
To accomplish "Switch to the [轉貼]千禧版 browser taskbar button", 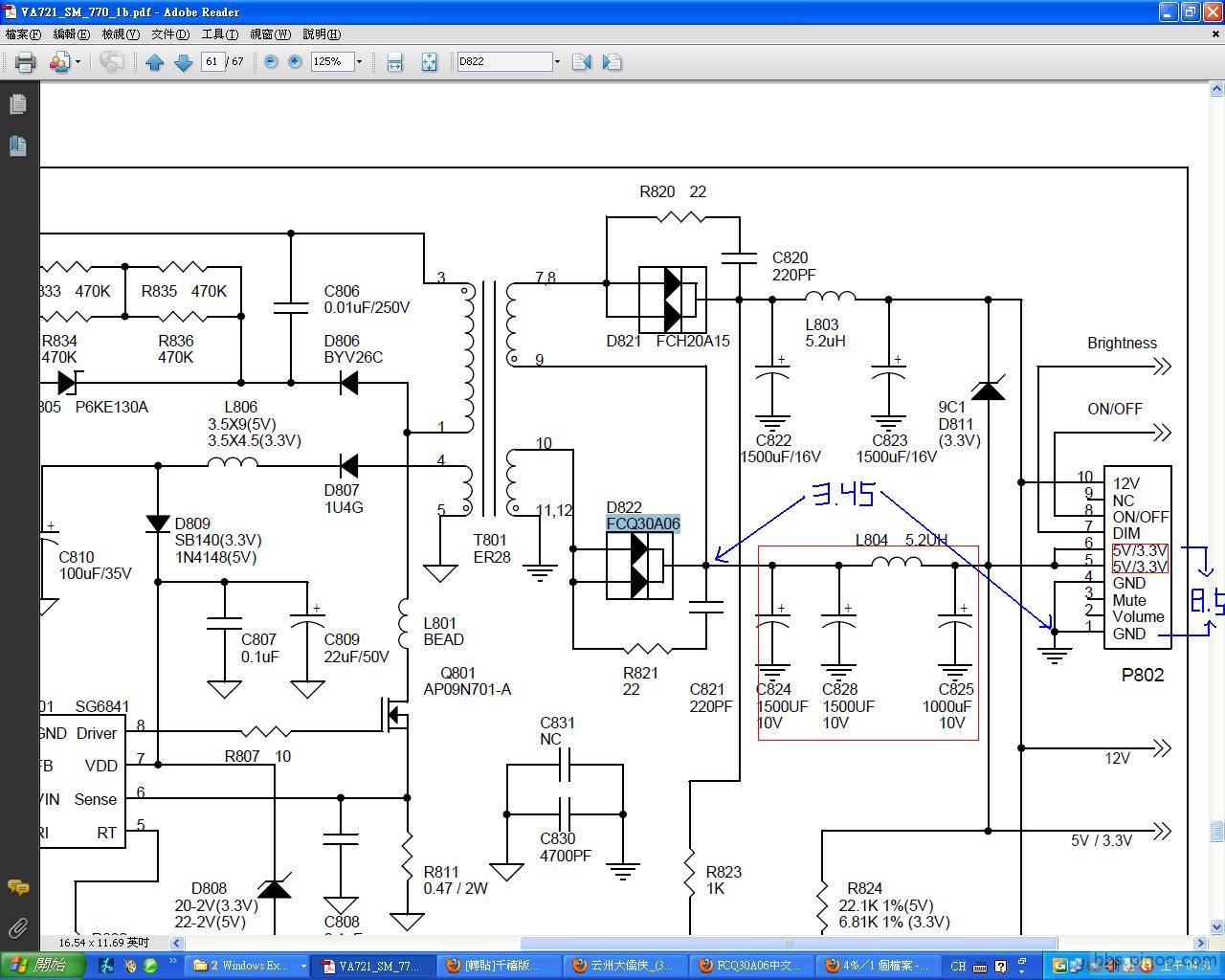I will click(x=497, y=966).
